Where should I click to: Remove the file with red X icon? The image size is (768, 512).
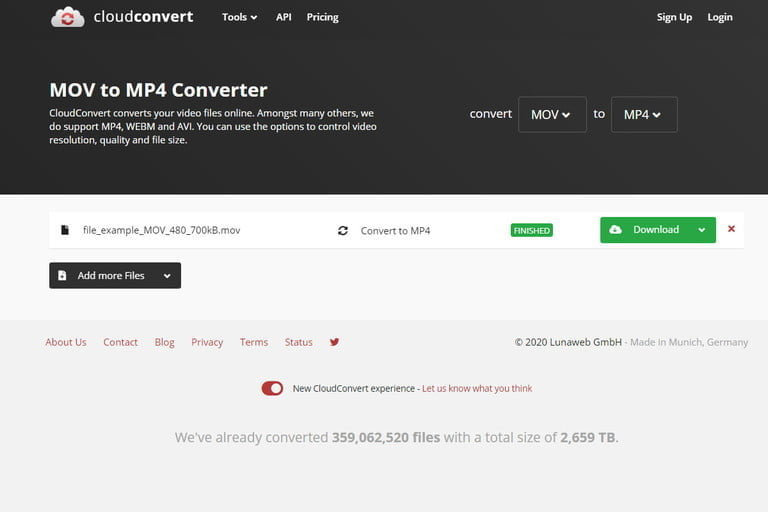tap(731, 229)
